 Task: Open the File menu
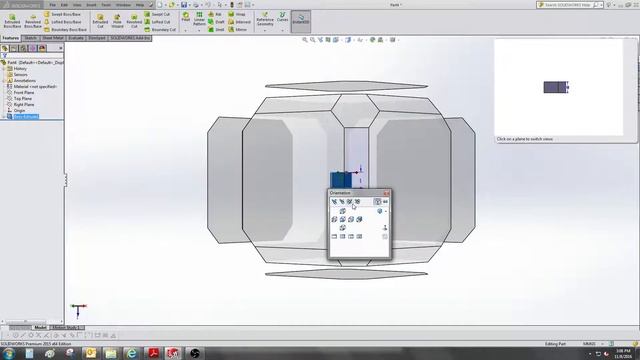[53, 5]
